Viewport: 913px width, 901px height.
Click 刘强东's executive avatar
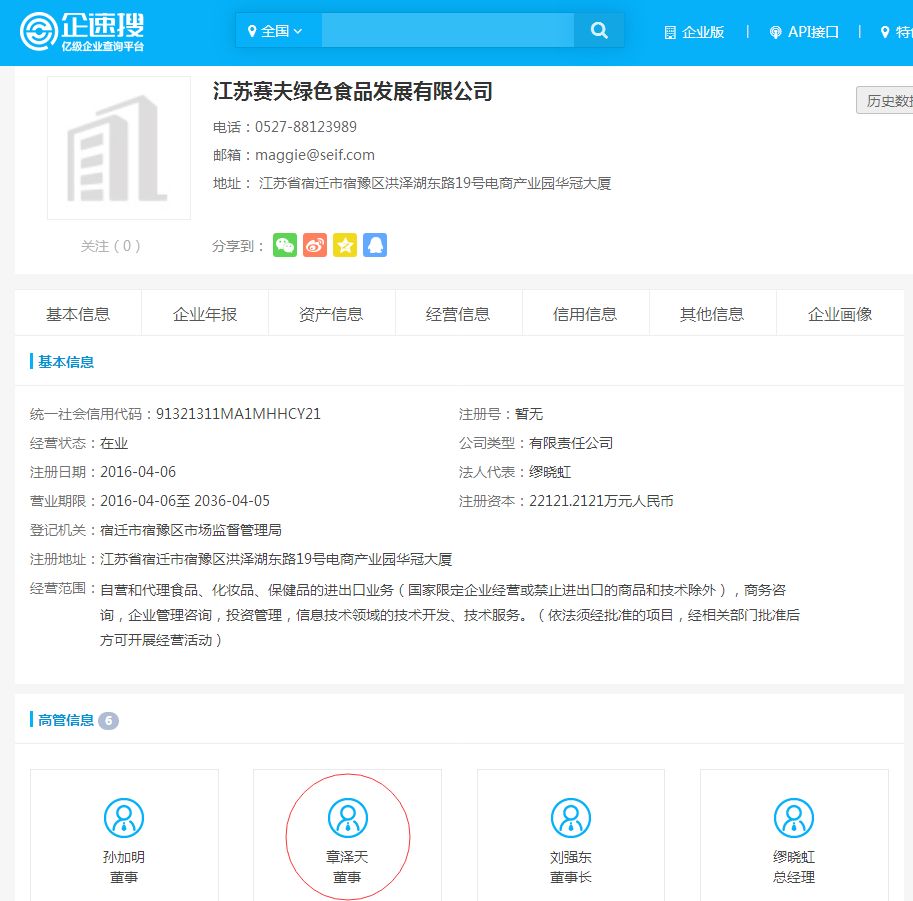click(571, 817)
